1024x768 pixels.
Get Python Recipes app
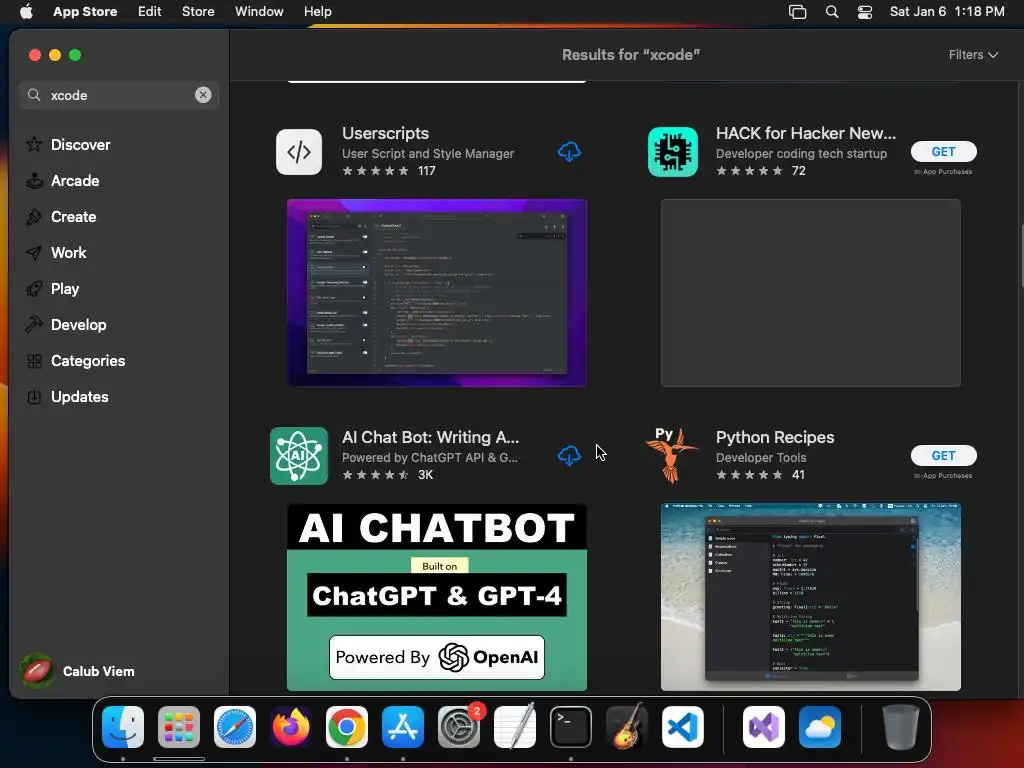click(943, 455)
